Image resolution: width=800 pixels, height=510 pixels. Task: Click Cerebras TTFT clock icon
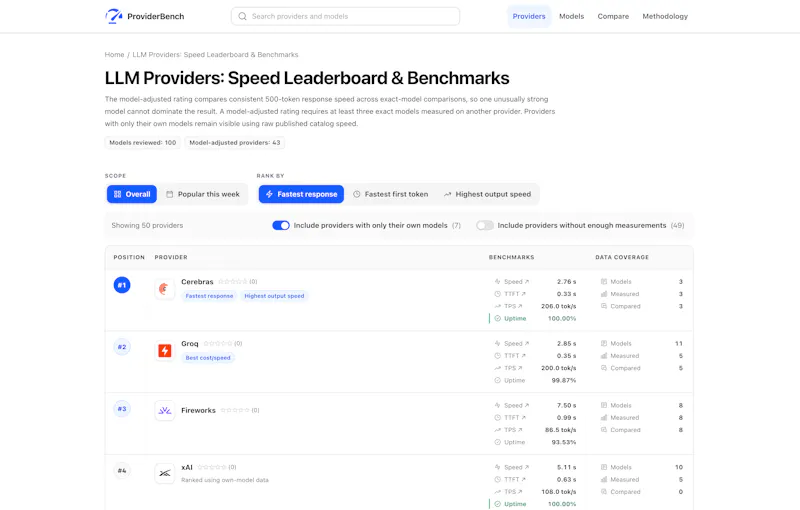(x=497, y=294)
